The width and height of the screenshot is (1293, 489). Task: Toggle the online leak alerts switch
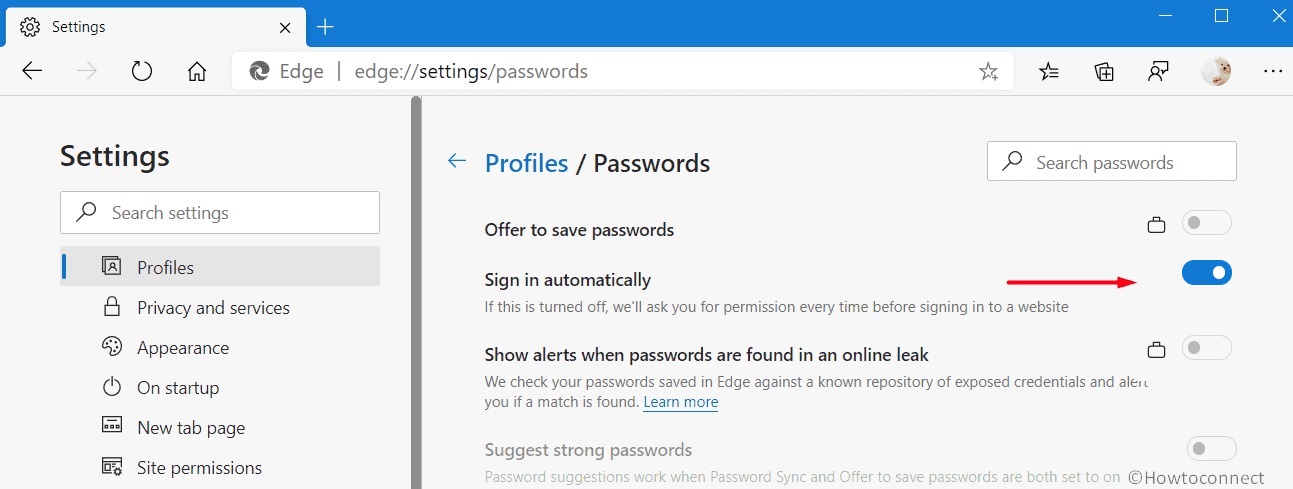click(x=1207, y=348)
